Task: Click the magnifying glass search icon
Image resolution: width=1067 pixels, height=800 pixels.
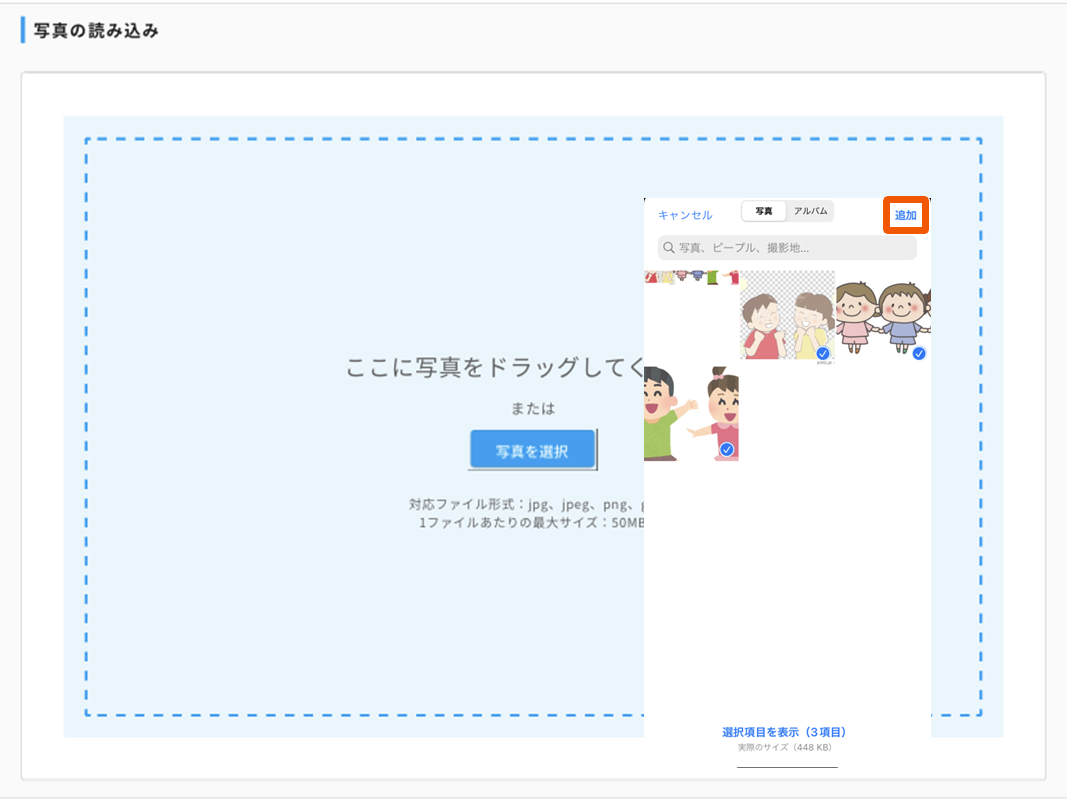Action: [668, 248]
